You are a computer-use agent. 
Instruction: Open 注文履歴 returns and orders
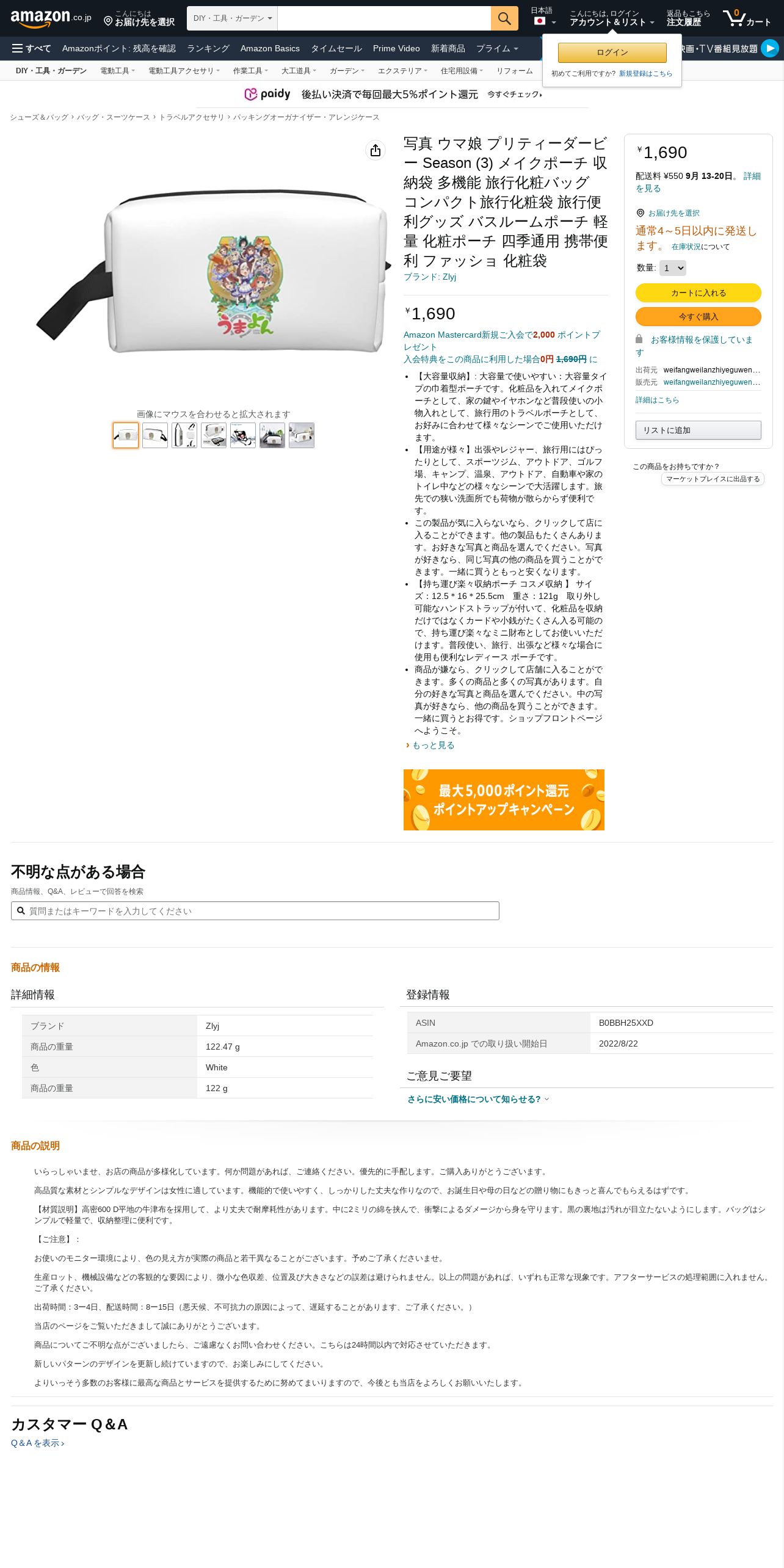click(688, 18)
